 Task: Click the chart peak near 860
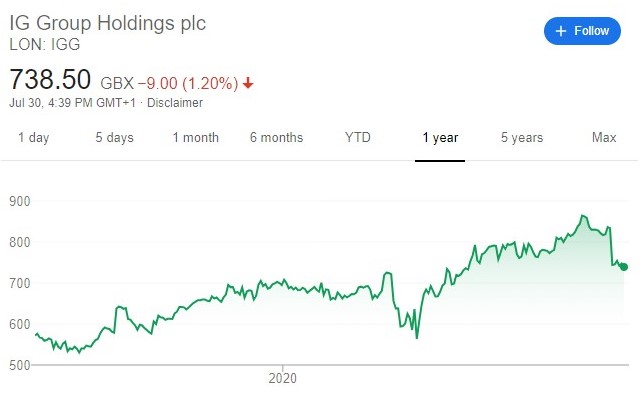[x=583, y=215]
